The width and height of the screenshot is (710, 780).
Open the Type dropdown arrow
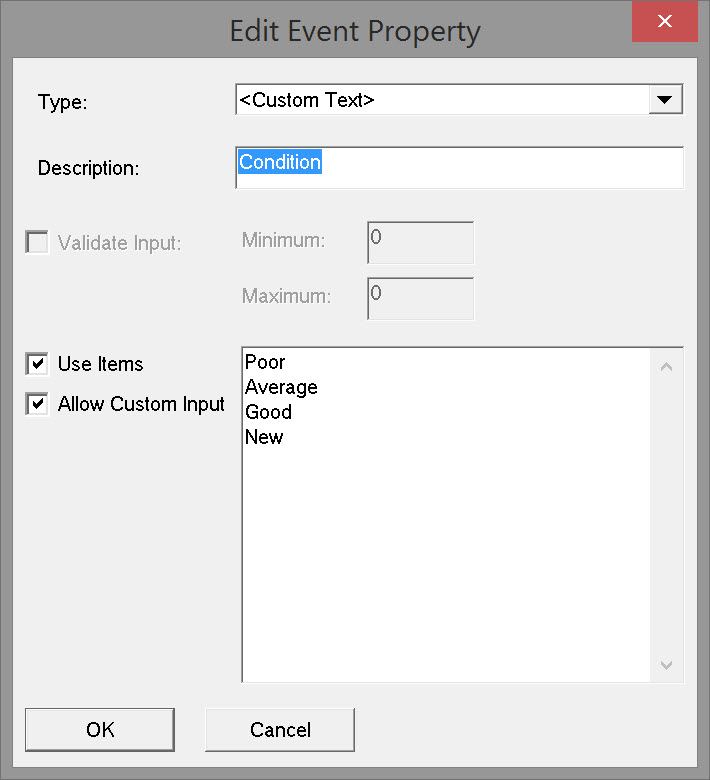point(665,100)
